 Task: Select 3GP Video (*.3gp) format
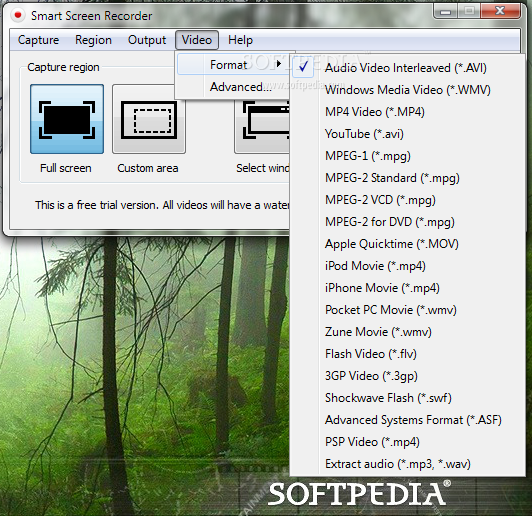[x=407, y=376]
